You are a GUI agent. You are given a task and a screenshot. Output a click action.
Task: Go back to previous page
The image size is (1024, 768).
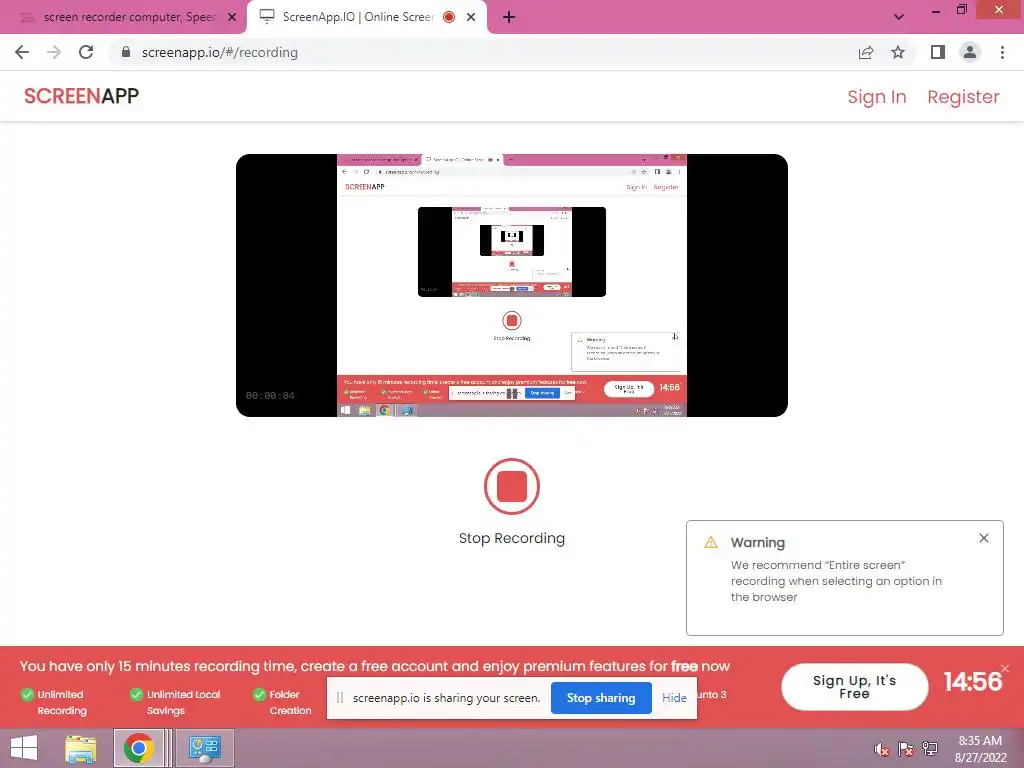point(22,52)
